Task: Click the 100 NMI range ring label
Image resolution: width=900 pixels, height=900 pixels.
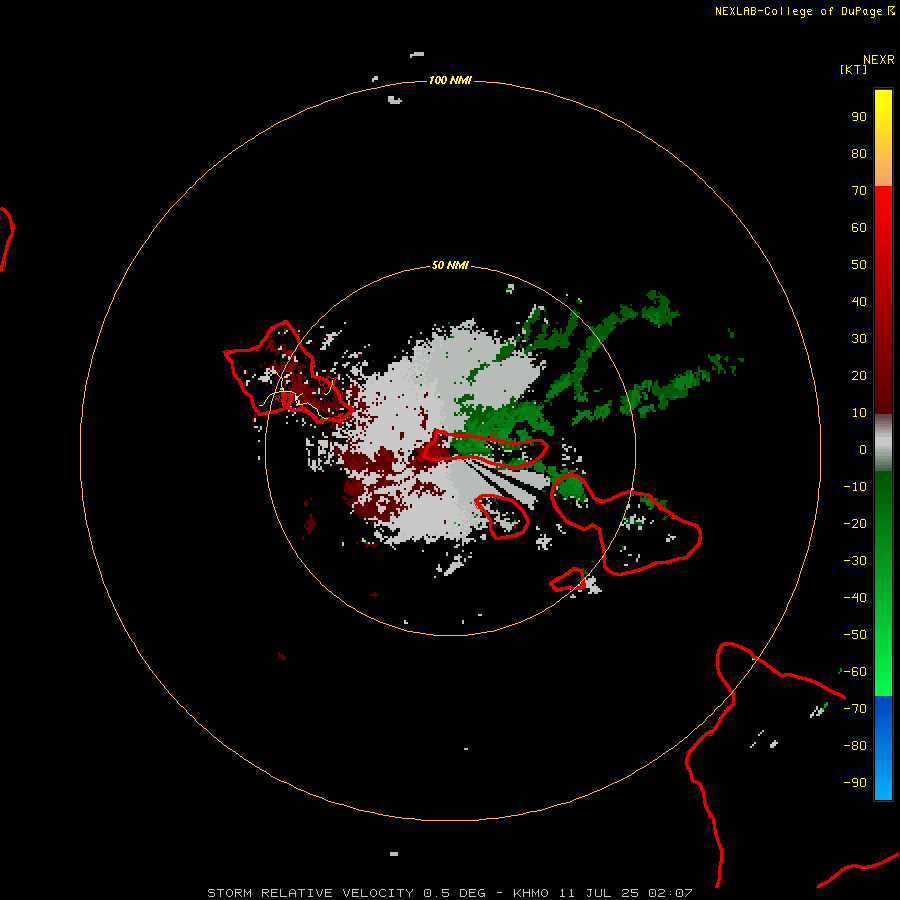Action: [x=450, y=80]
